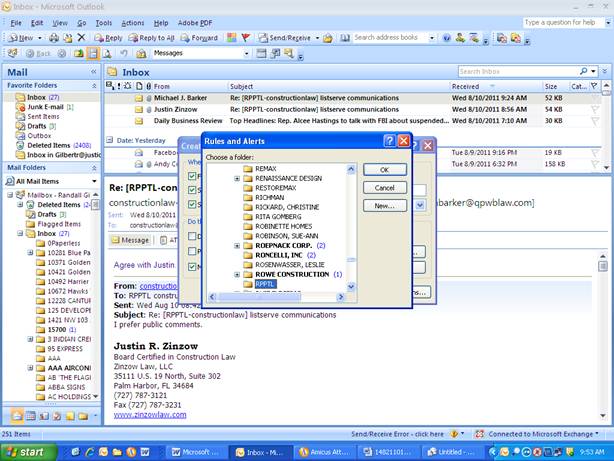
Task: Expand the RENAISSANCE DESIGN folder
Action: point(237,178)
